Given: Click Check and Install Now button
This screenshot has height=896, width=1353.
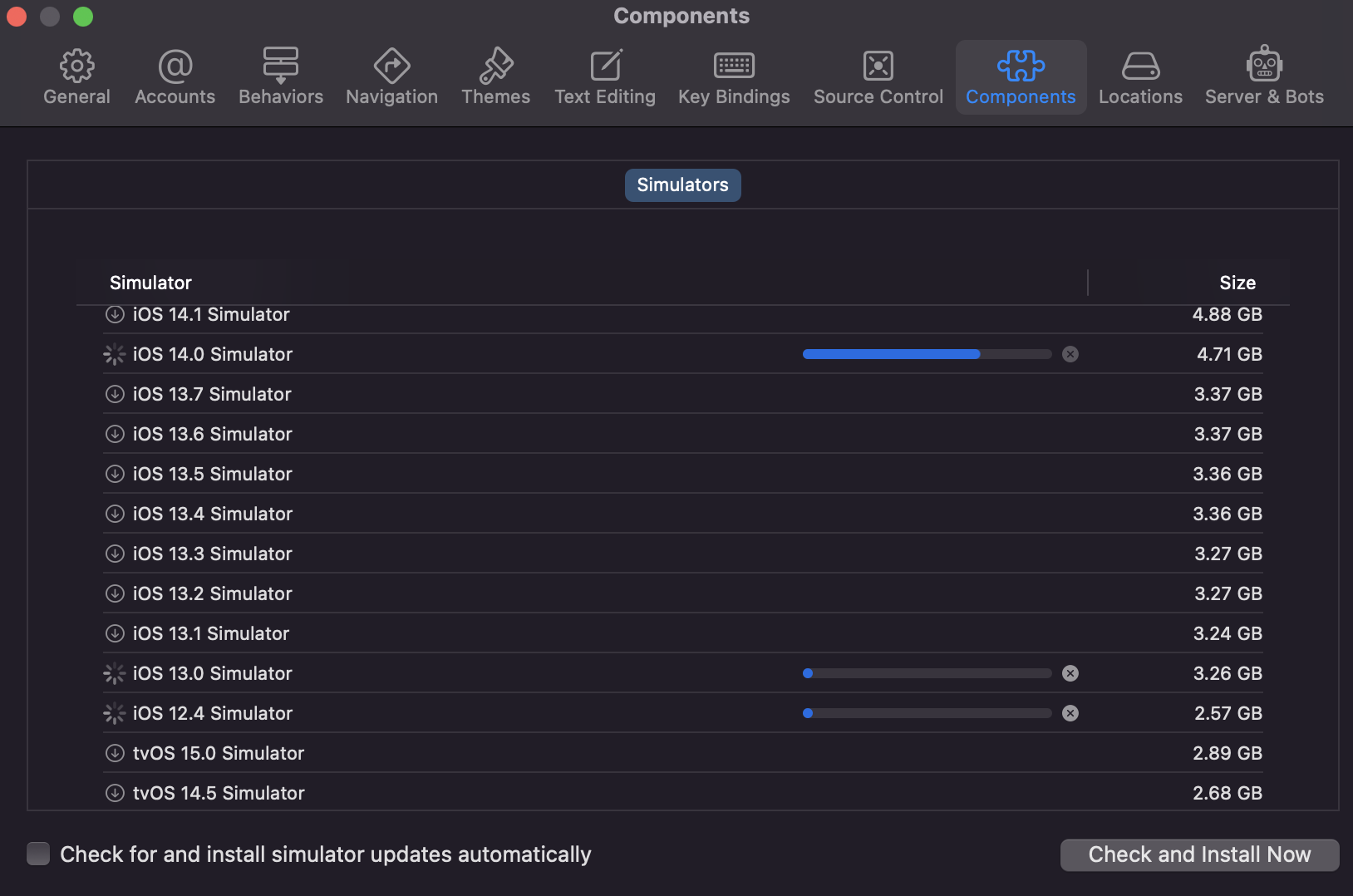Looking at the screenshot, I should point(1199,854).
